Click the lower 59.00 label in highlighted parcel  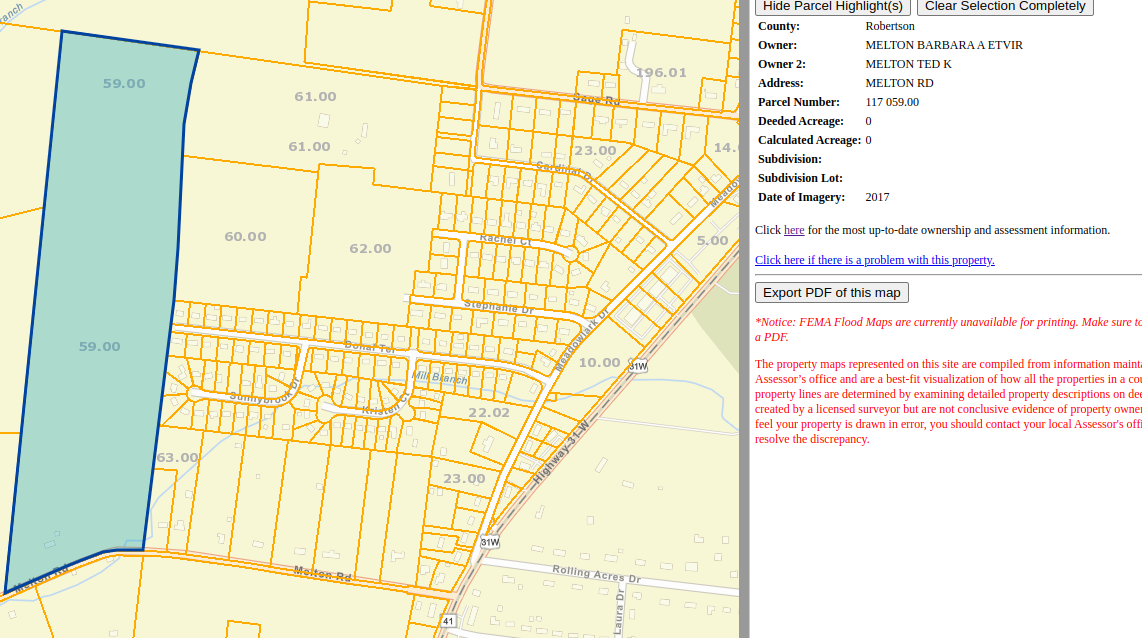click(x=100, y=347)
